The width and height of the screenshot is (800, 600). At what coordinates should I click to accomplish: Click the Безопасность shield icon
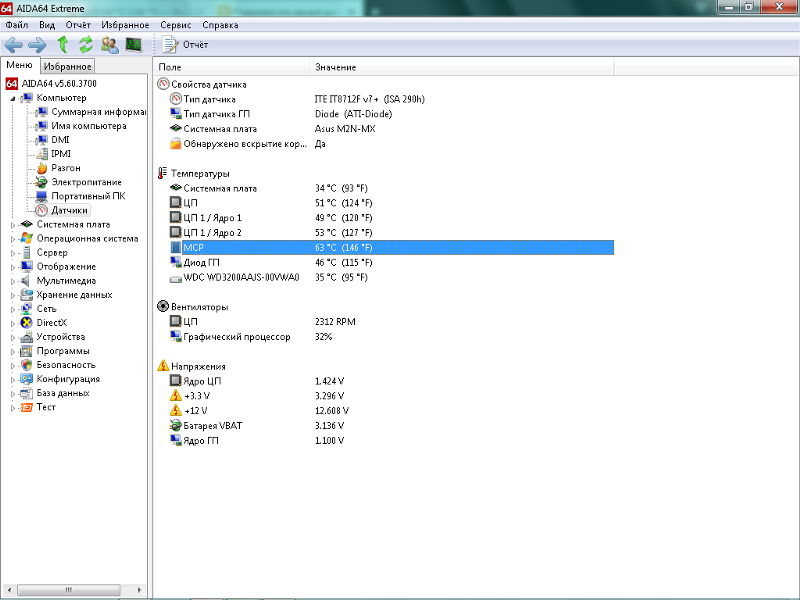pos(27,365)
